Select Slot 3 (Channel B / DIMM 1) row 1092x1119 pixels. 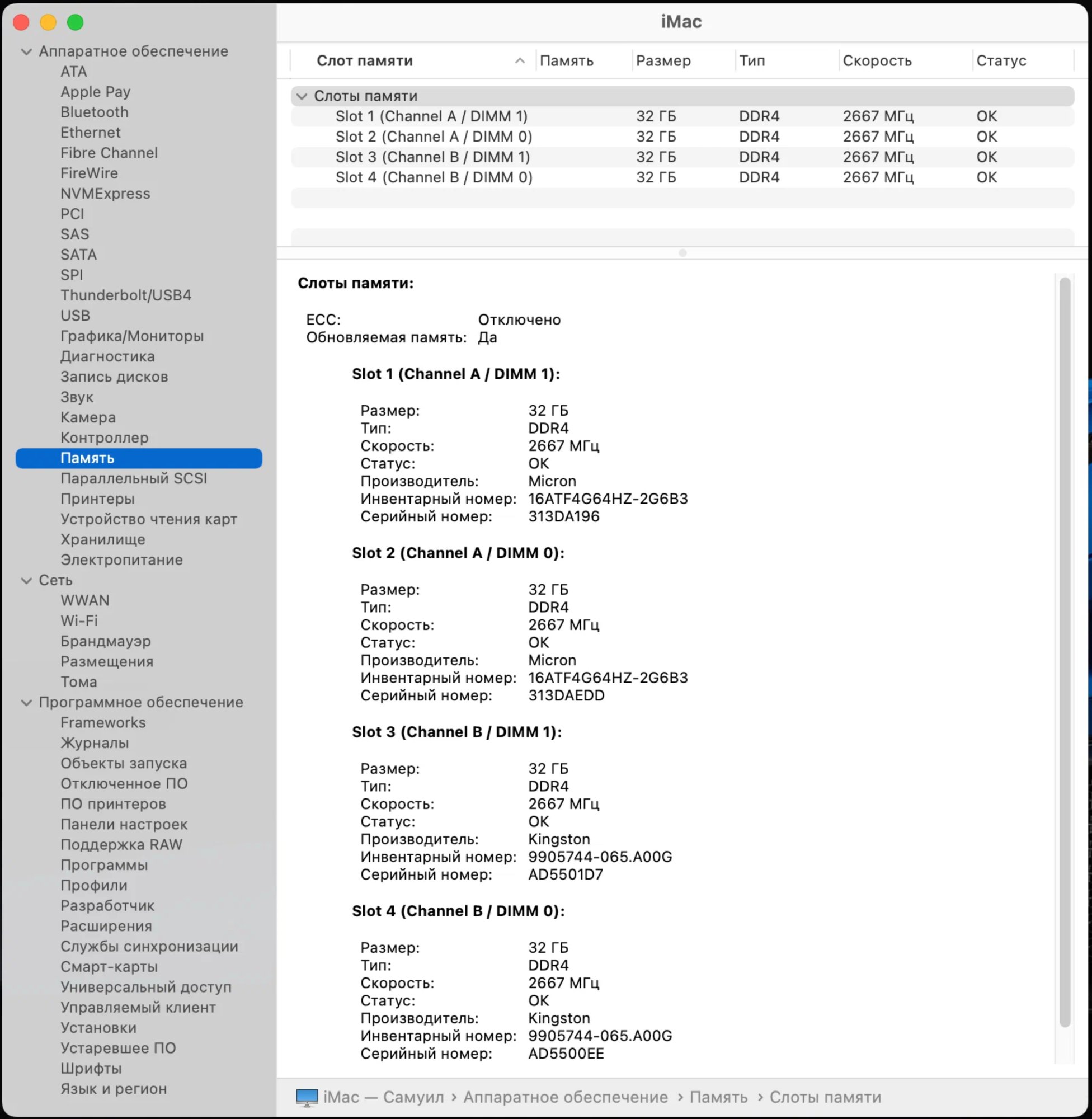[x=432, y=157]
